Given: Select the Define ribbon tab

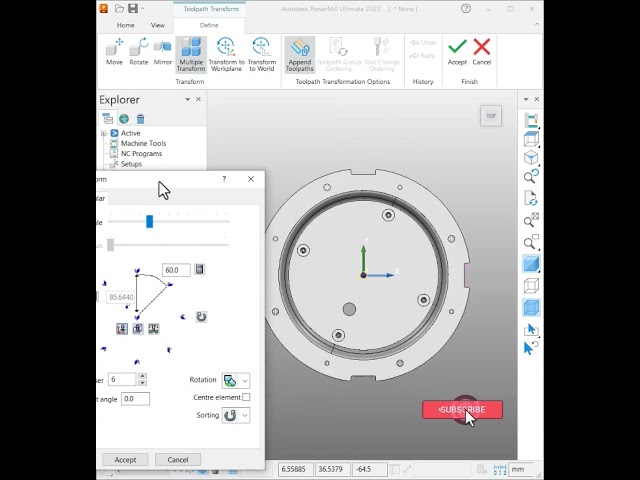Looking at the screenshot, I should [209, 25].
